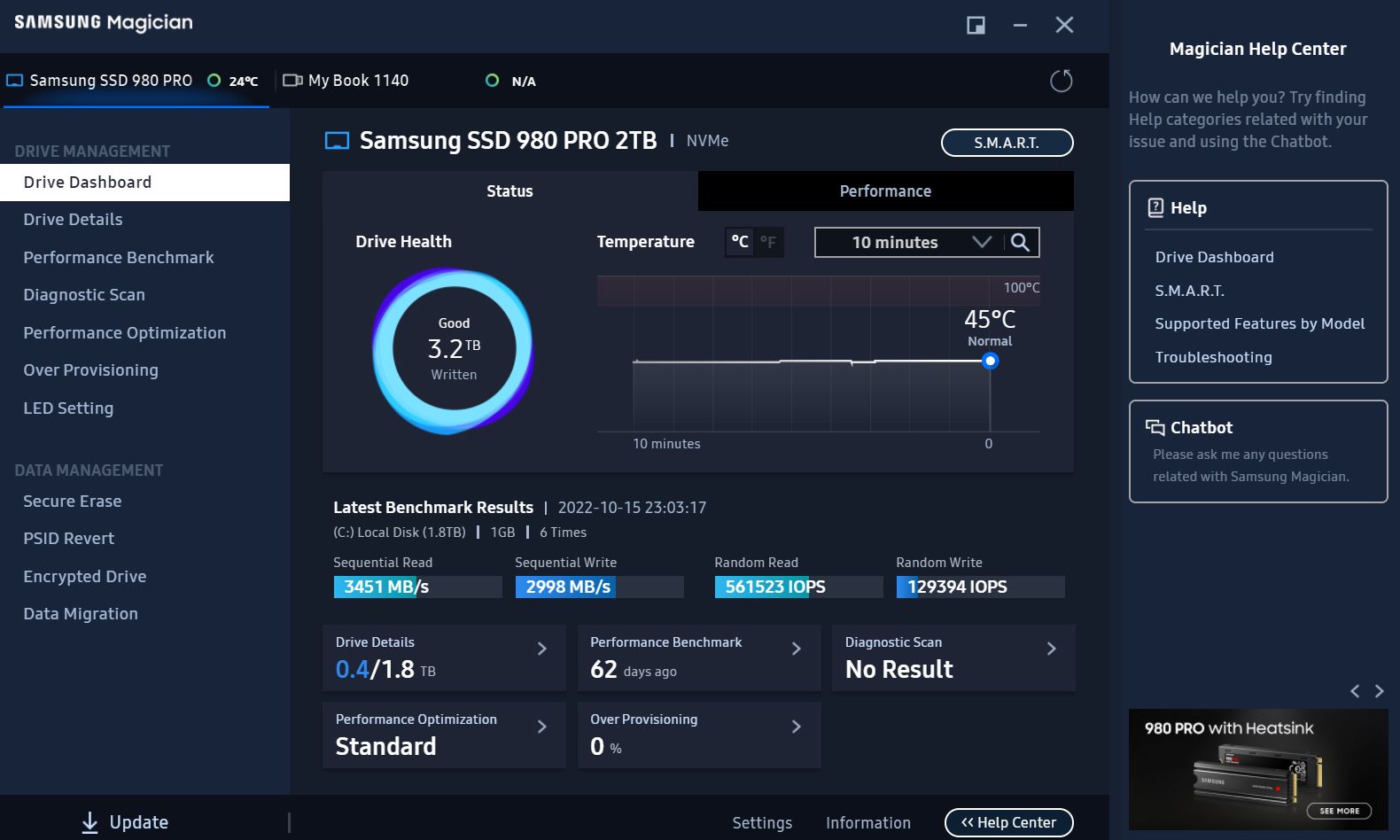Screen dimensions: 1400x840
Task: Click the Drive Health ring gauge
Action: 454,351
